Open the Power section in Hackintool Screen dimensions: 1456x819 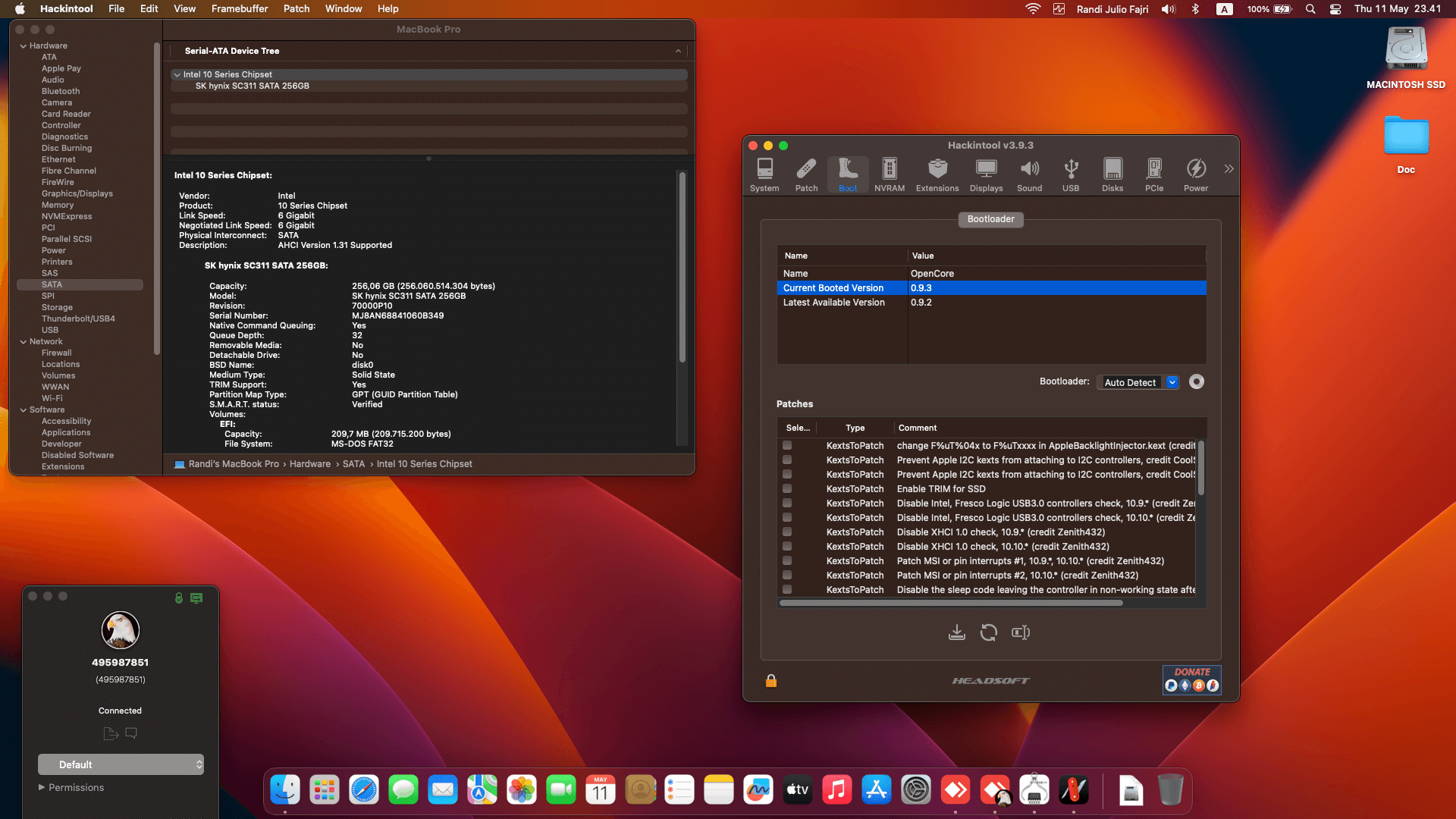1196,175
